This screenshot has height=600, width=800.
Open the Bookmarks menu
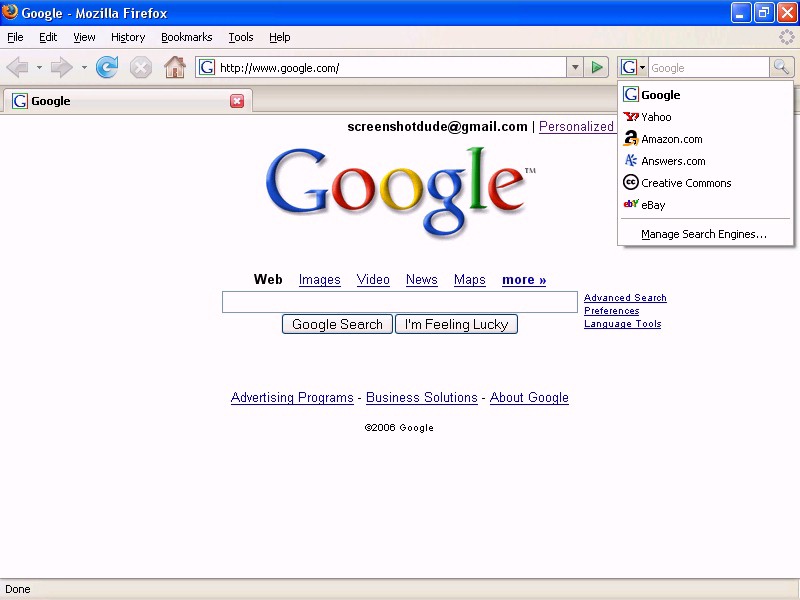(187, 37)
